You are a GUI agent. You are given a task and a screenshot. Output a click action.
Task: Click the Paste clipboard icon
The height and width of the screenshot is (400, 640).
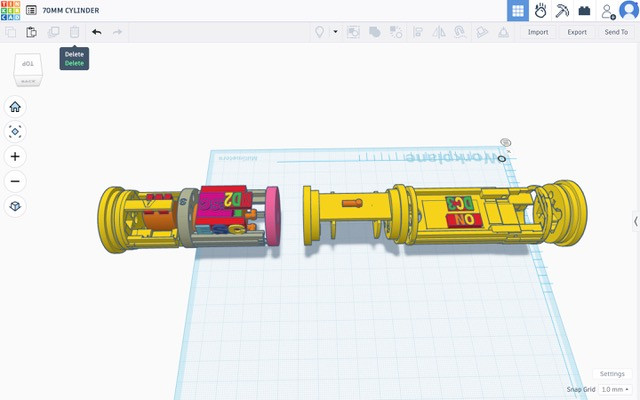31,32
